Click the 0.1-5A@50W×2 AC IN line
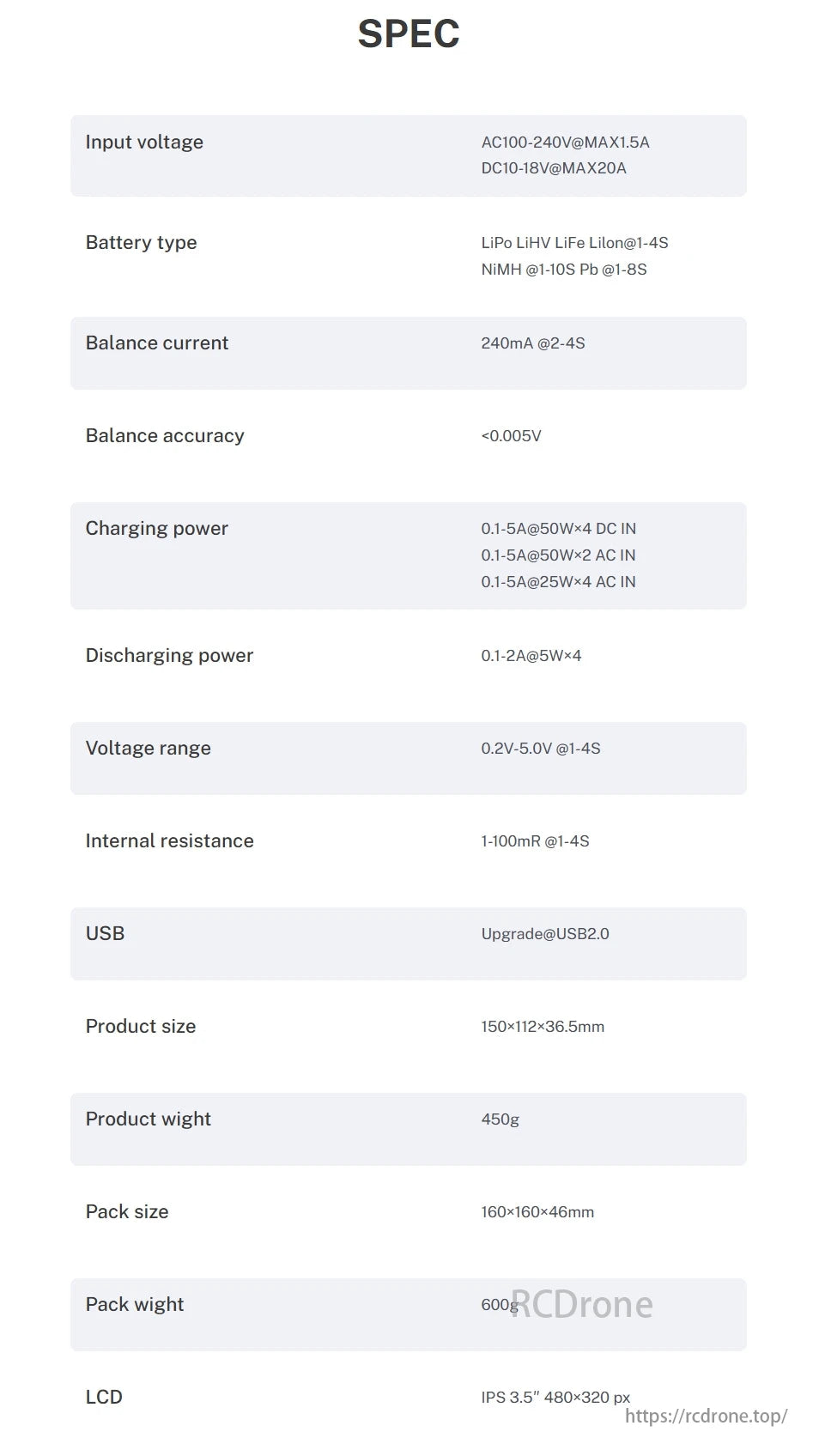The image size is (819, 1456). tap(558, 555)
